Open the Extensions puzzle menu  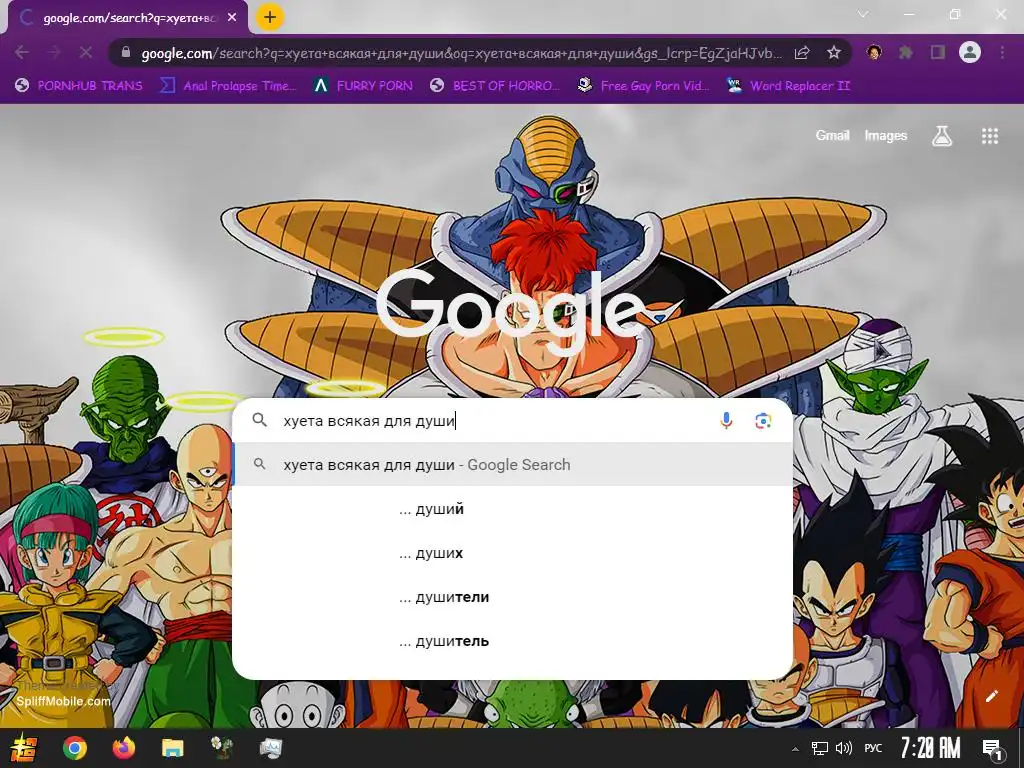point(906,52)
